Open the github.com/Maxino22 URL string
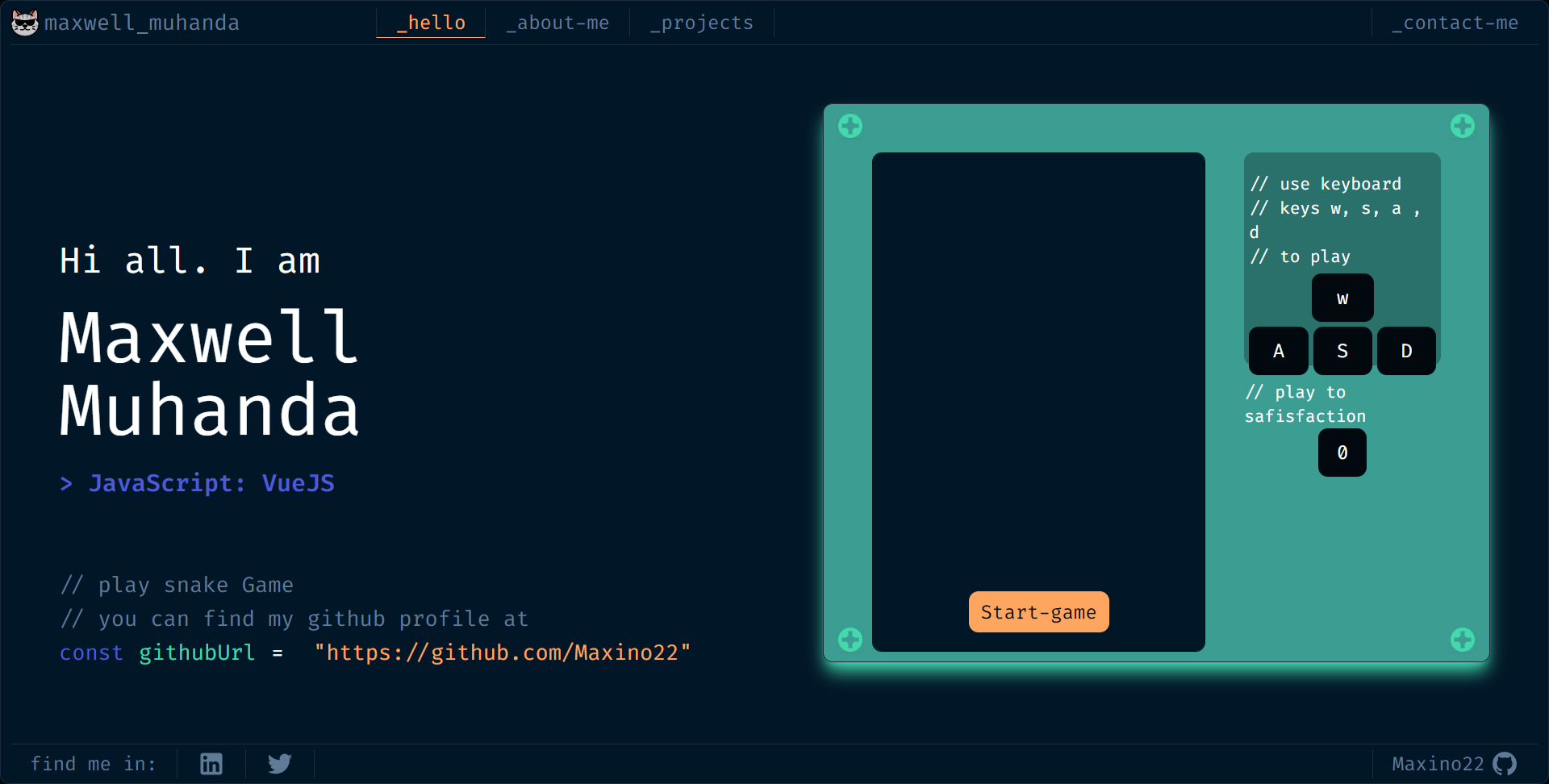 click(x=503, y=653)
